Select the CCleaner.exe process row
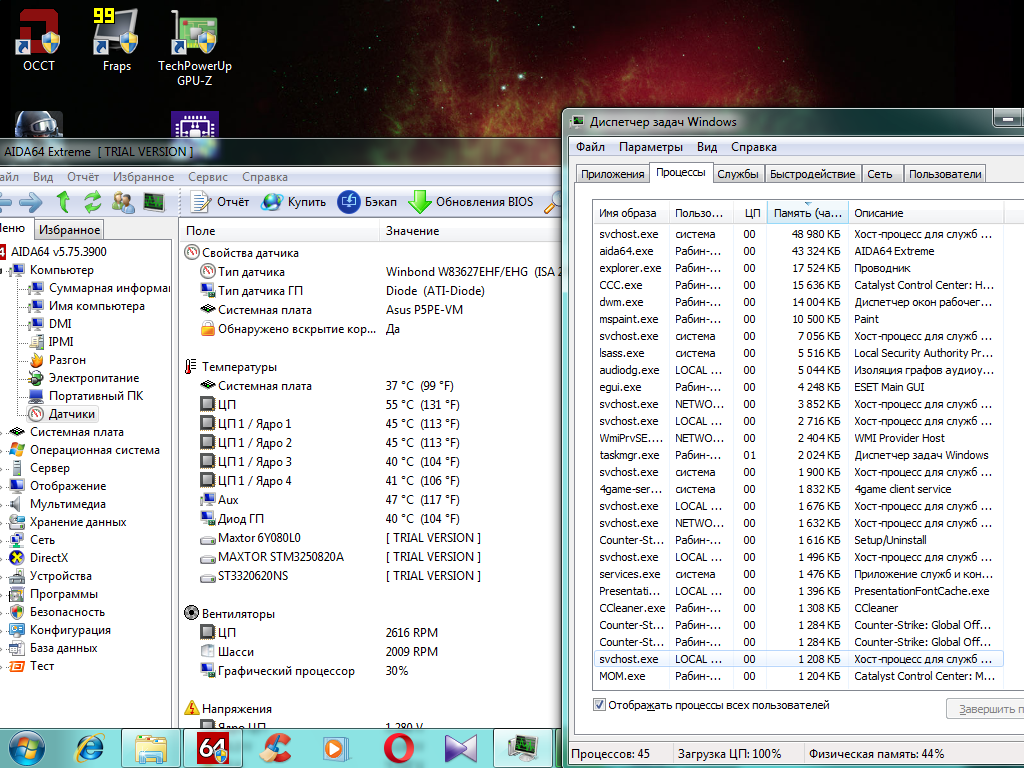Screen dimensions: 1024x768 click(x=798, y=608)
